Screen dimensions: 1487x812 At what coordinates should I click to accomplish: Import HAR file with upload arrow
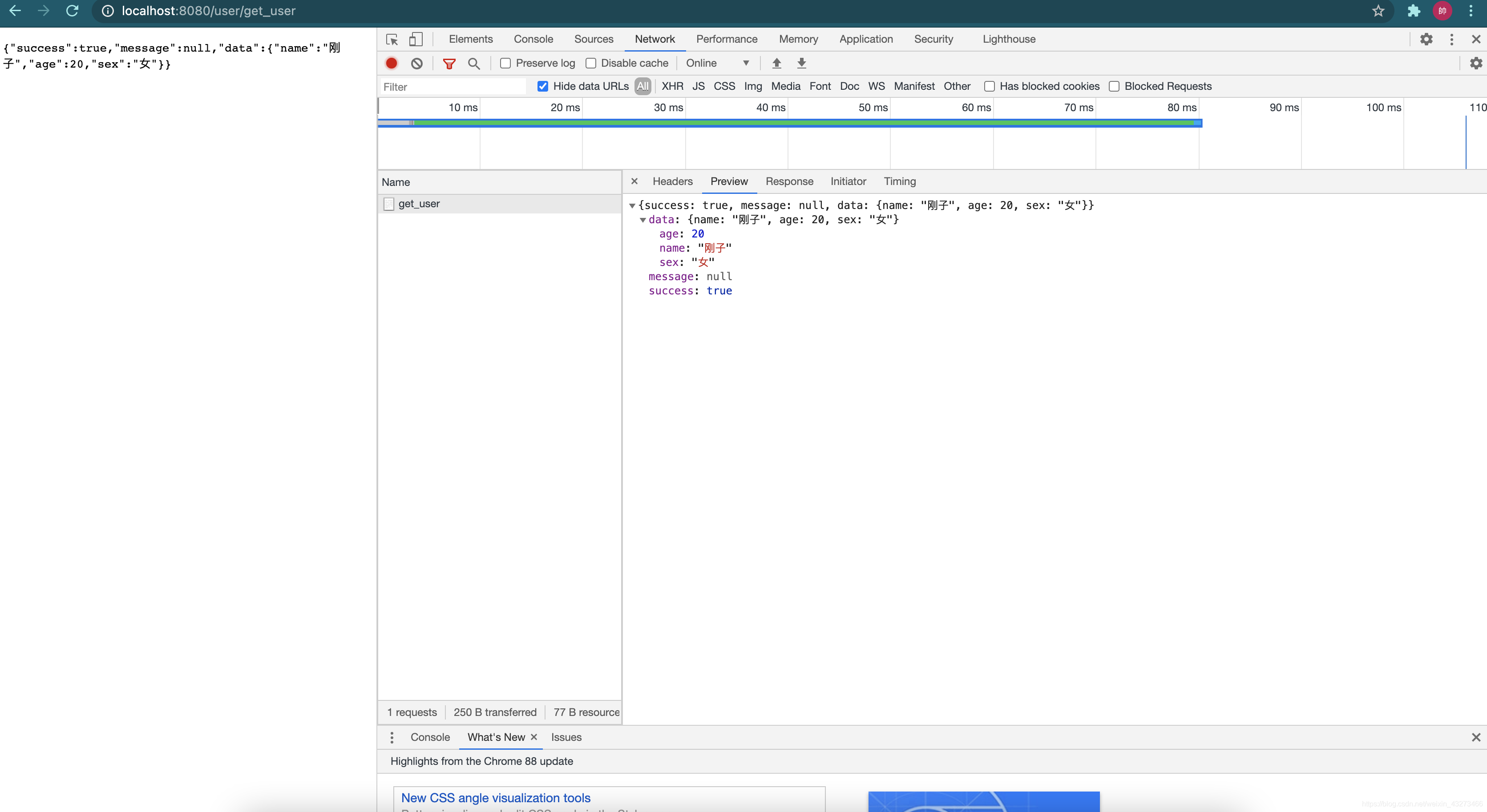777,63
